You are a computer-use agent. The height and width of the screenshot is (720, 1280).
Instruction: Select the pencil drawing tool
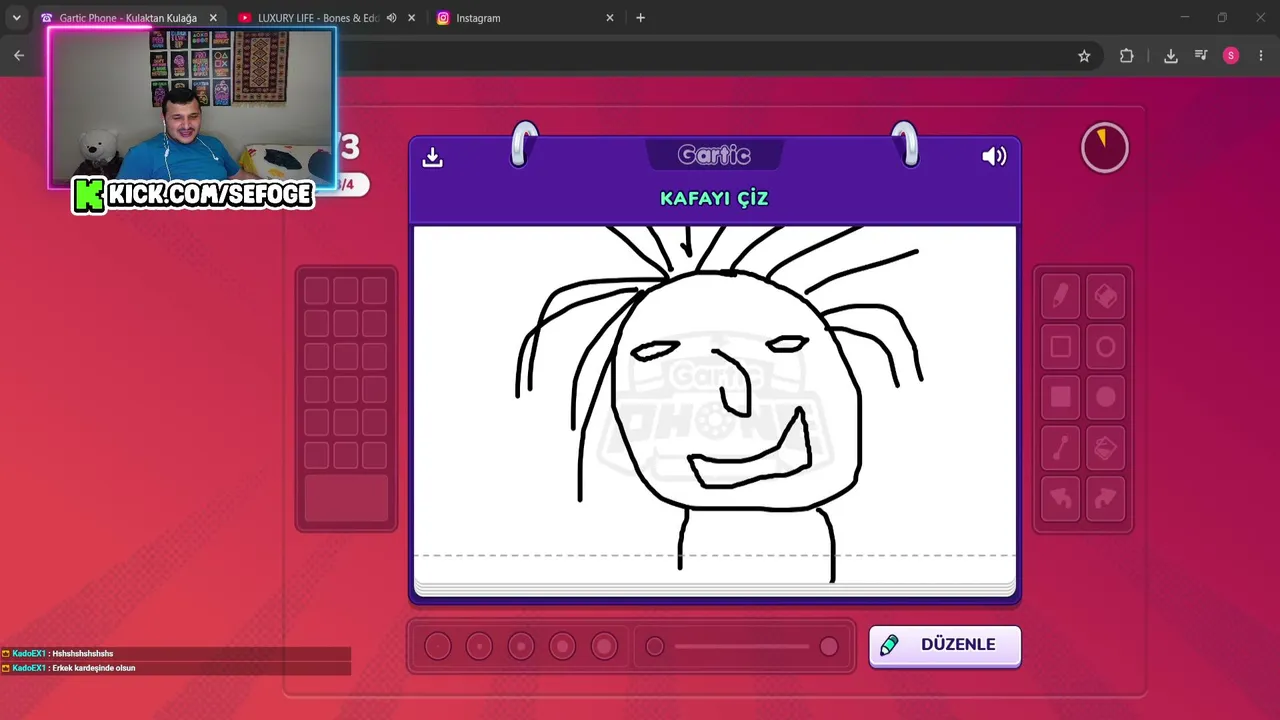tap(1060, 296)
